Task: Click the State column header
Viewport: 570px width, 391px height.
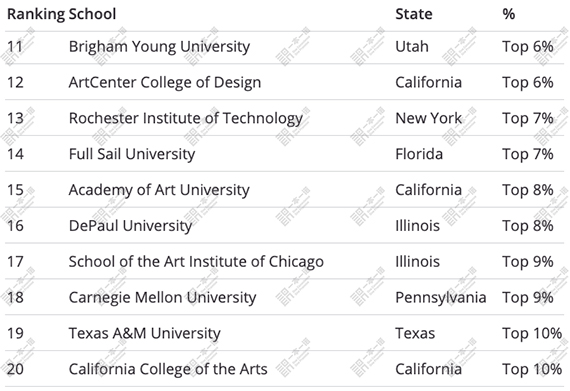Action: pos(414,14)
